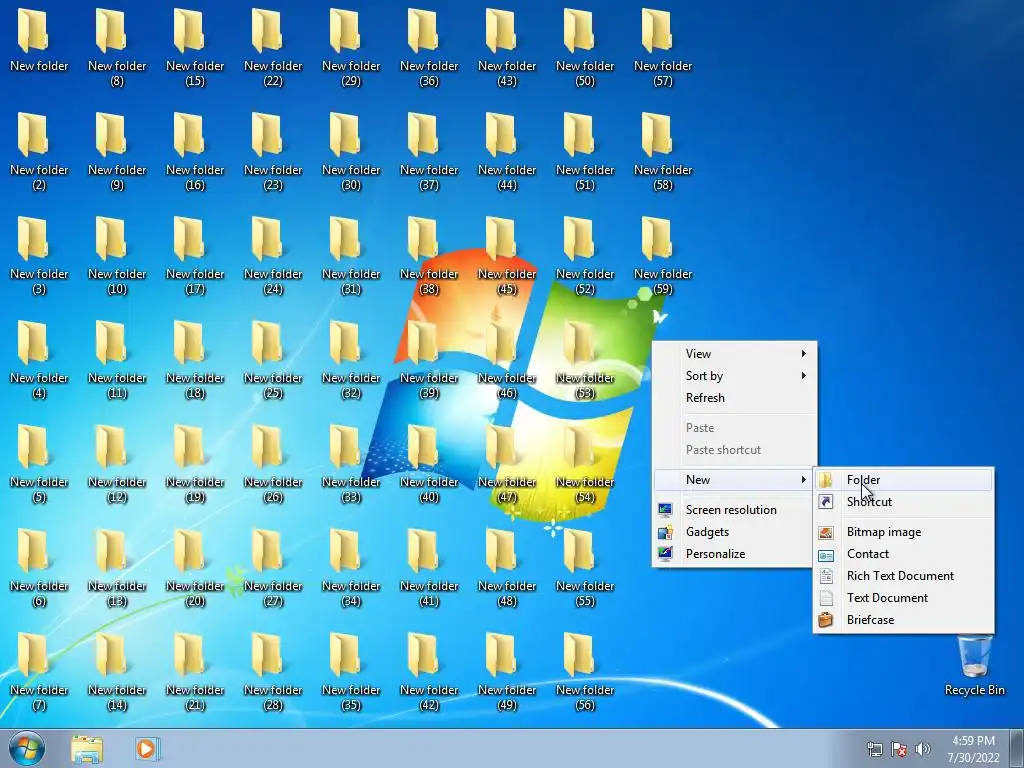This screenshot has height=768, width=1024.
Task: Open the View submenu in context menu
Action: point(735,353)
